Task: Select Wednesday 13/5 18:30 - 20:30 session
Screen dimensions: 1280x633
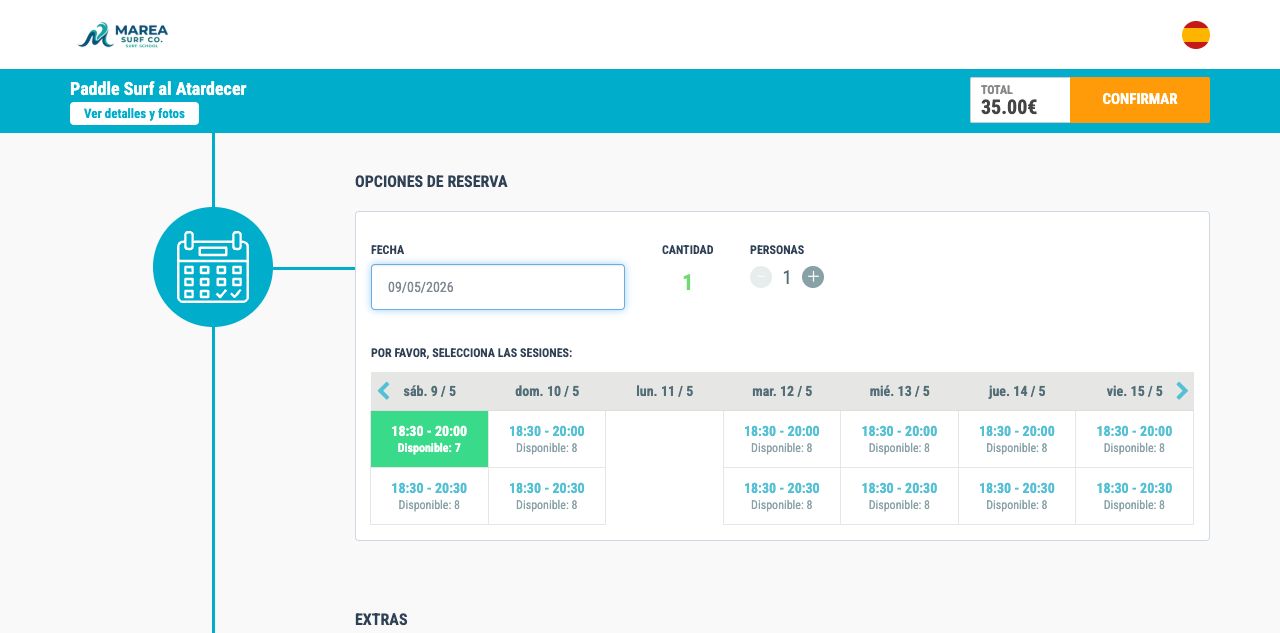Action: click(x=900, y=496)
